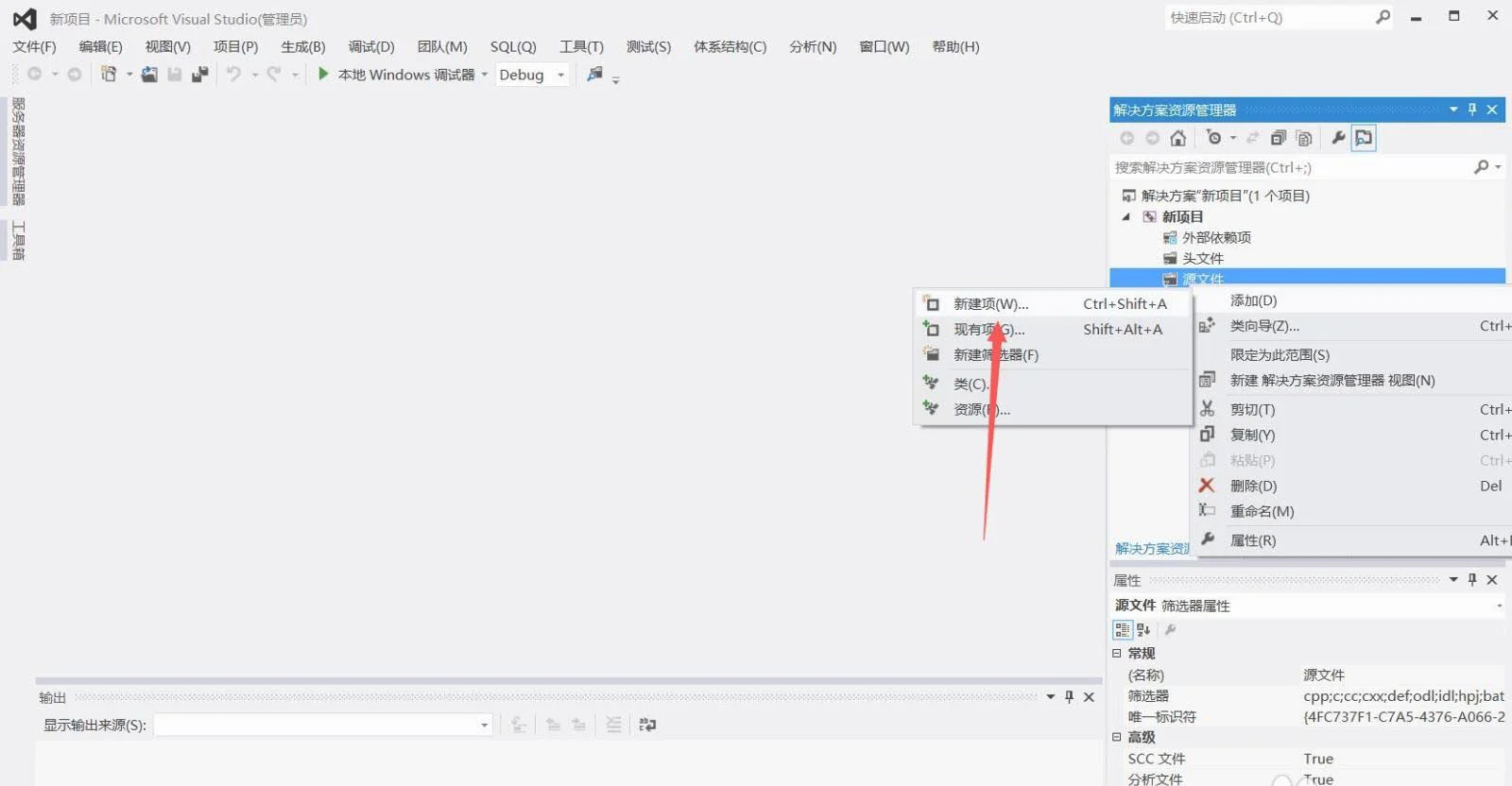Close the Properties (属性) panel
This screenshot has width=1512, height=786.
(x=1492, y=579)
